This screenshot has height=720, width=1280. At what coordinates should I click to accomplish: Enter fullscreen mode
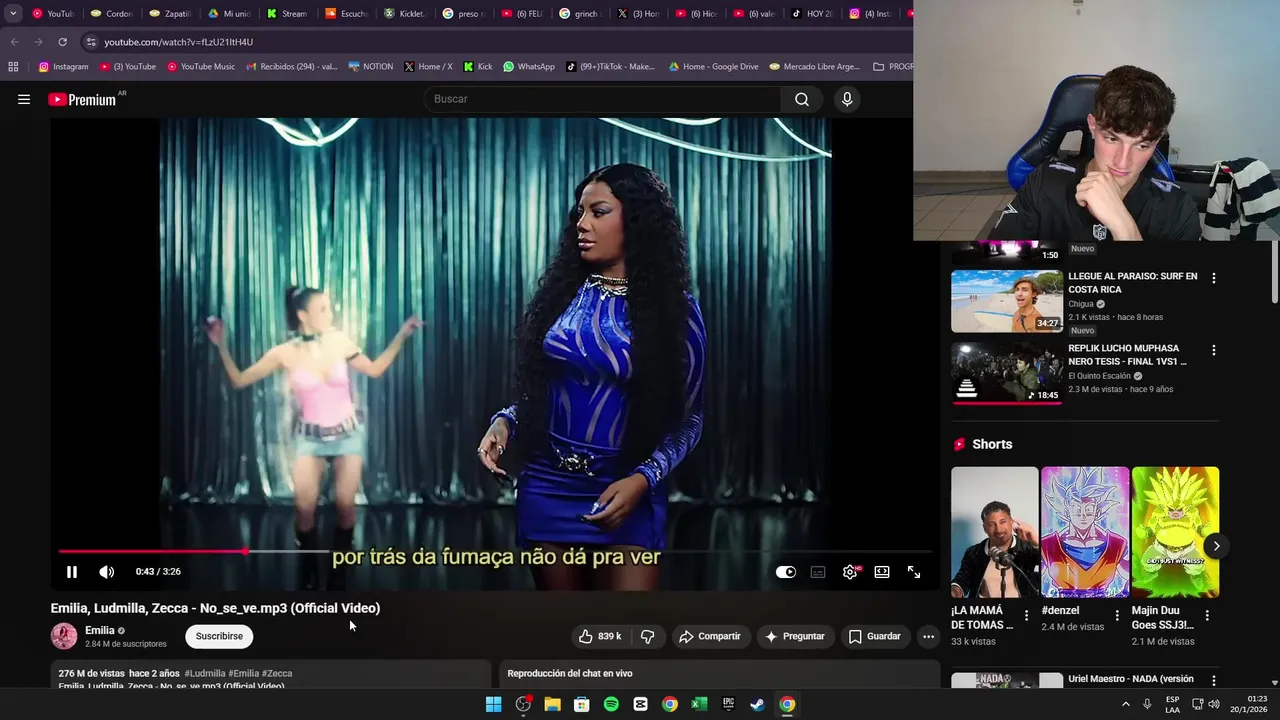coord(914,572)
